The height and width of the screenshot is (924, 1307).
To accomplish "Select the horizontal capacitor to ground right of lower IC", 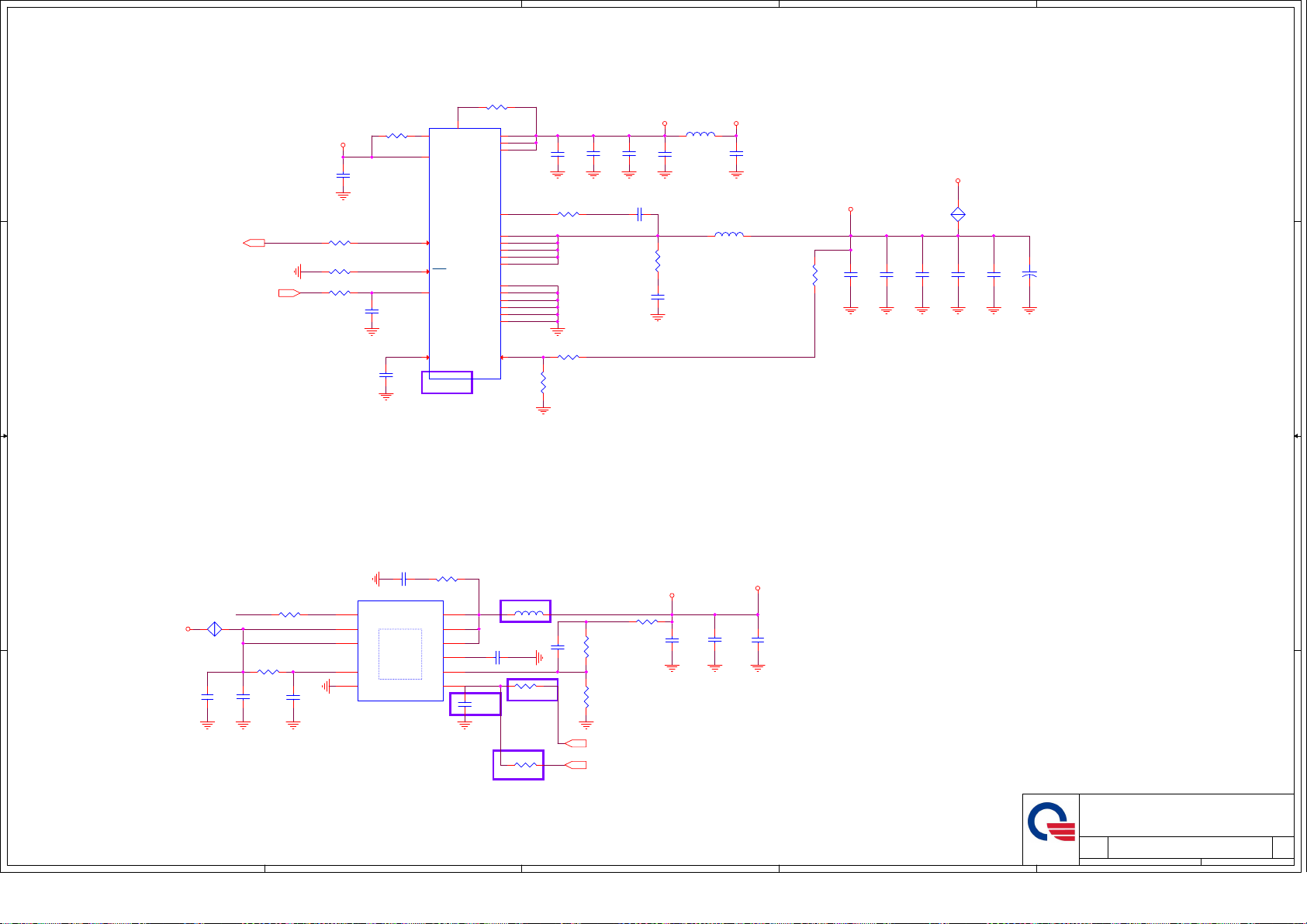I will pos(498,658).
